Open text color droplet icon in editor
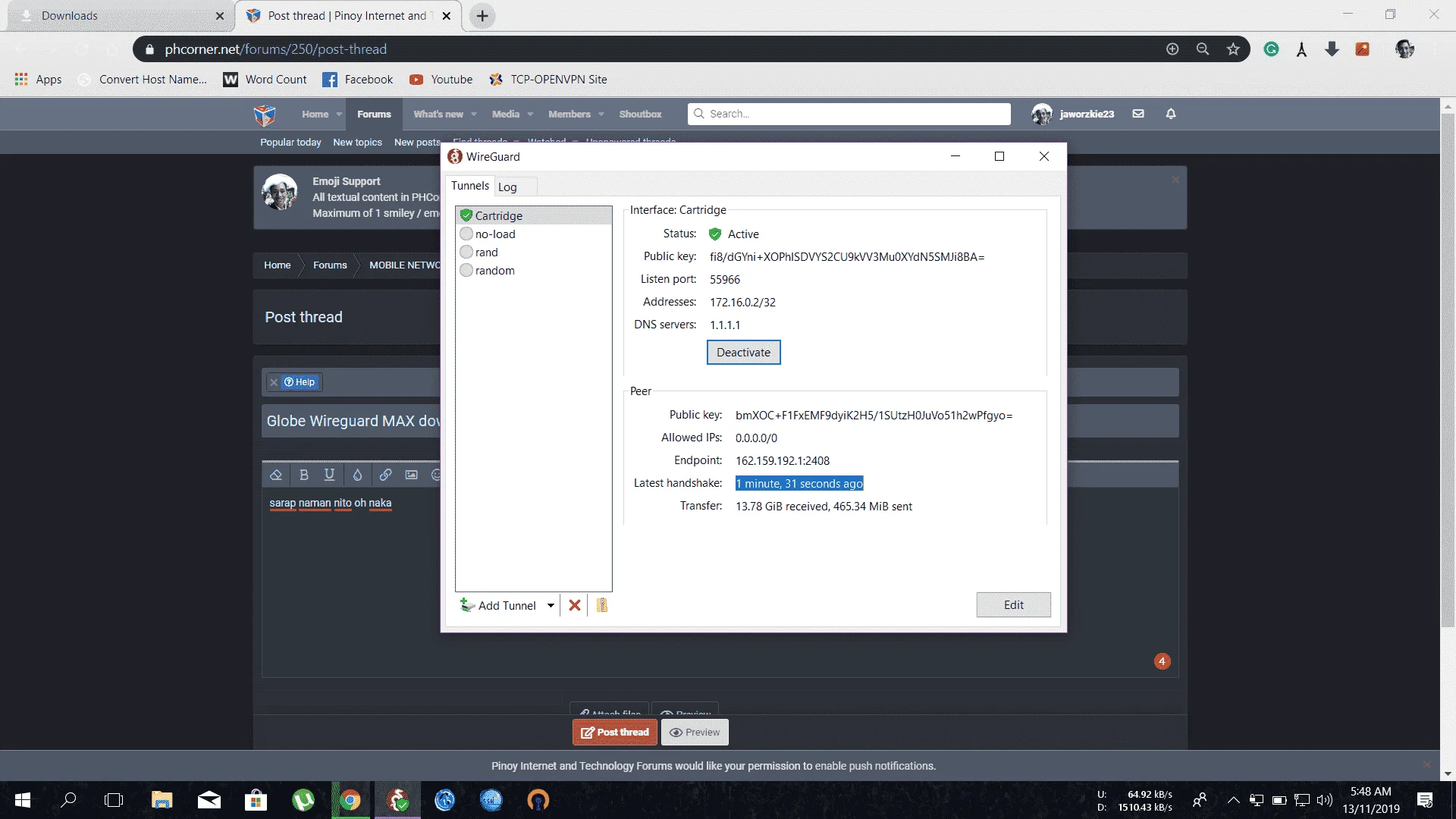This screenshot has height=819, width=1456. pyautogui.click(x=357, y=475)
